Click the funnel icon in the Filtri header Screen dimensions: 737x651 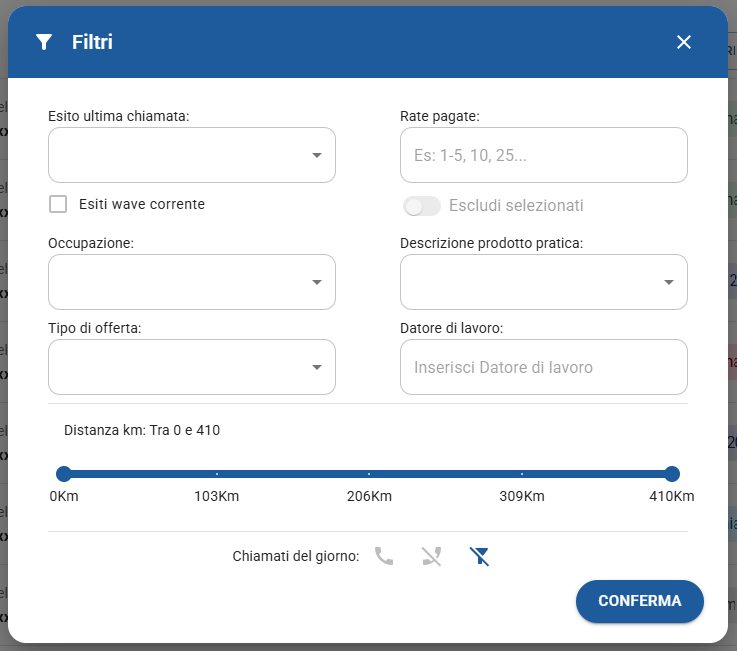tap(43, 42)
